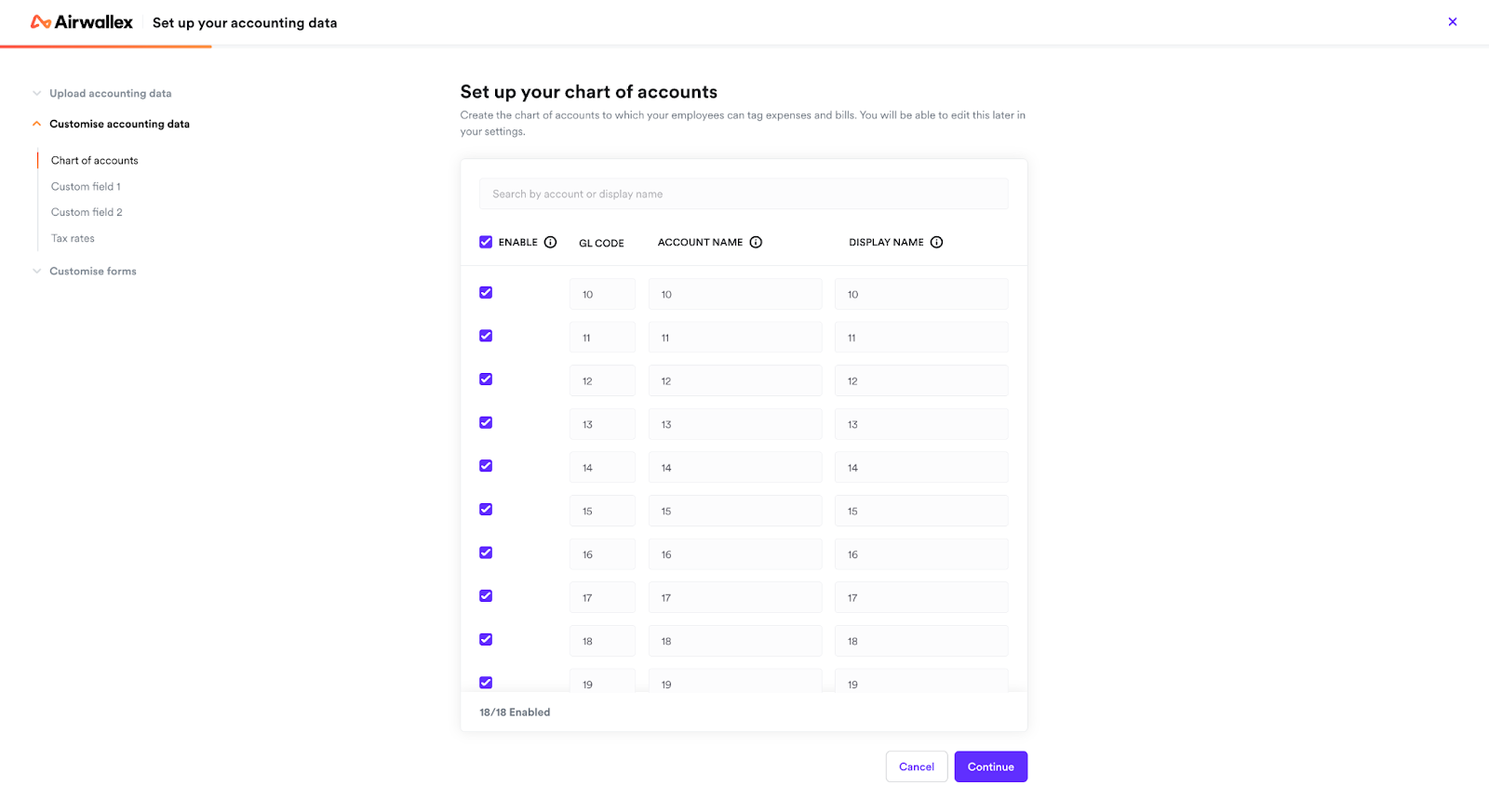1489x812 pixels.
Task: Click the Airwallex logo
Action: (x=82, y=22)
